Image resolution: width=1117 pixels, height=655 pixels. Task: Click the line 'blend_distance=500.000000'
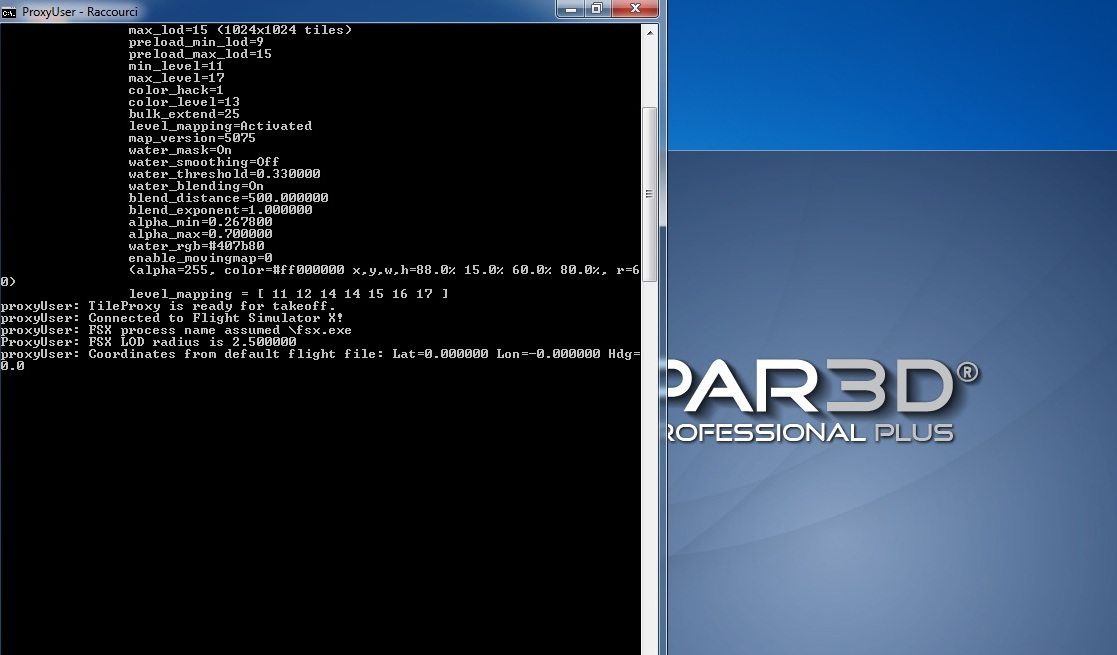point(228,198)
